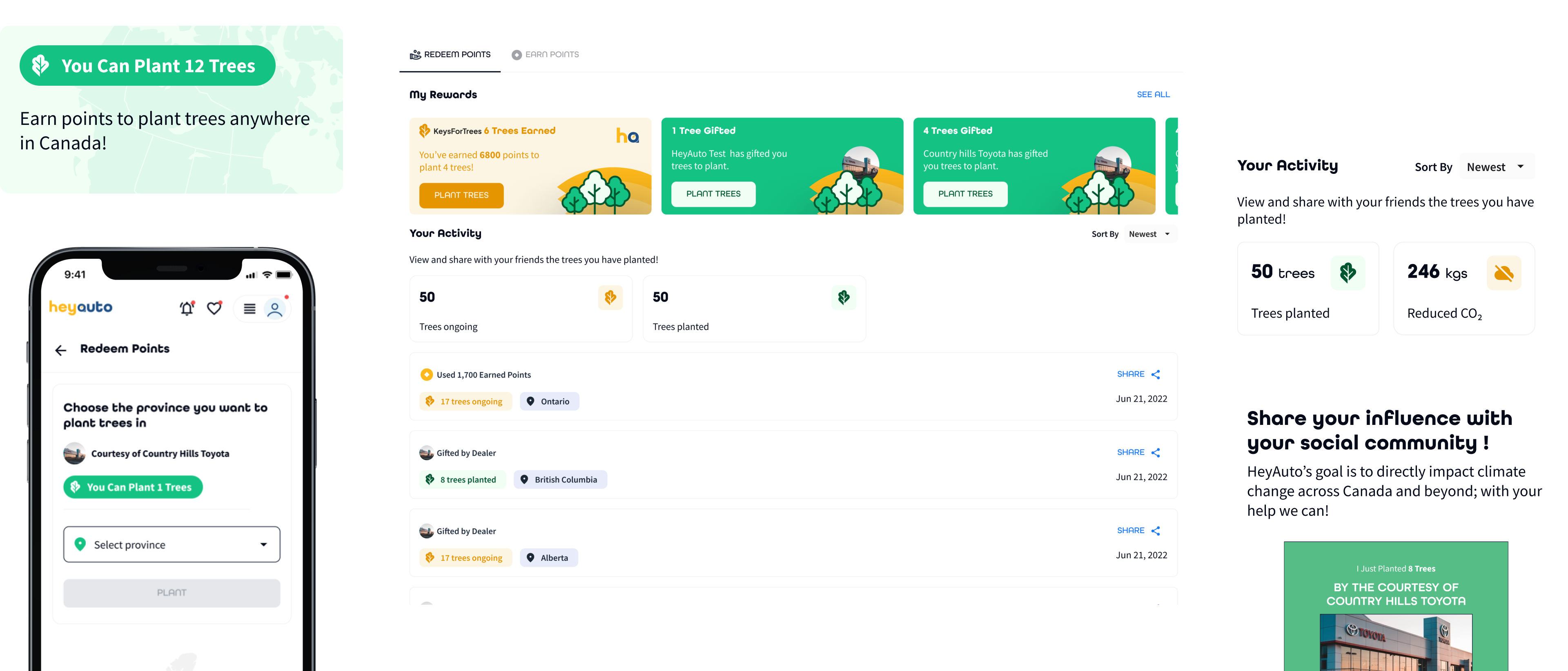Image resolution: width=1568 pixels, height=671 pixels.
Task: Click the Earn Points tab coin icon
Action: (516, 55)
